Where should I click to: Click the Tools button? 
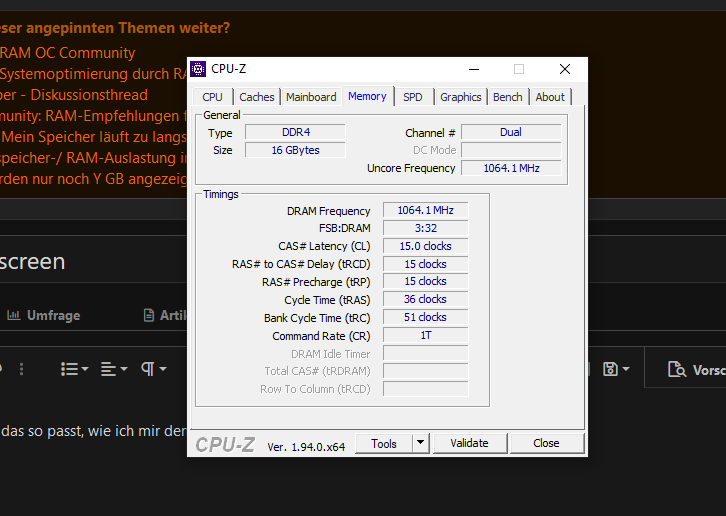point(384,444)
